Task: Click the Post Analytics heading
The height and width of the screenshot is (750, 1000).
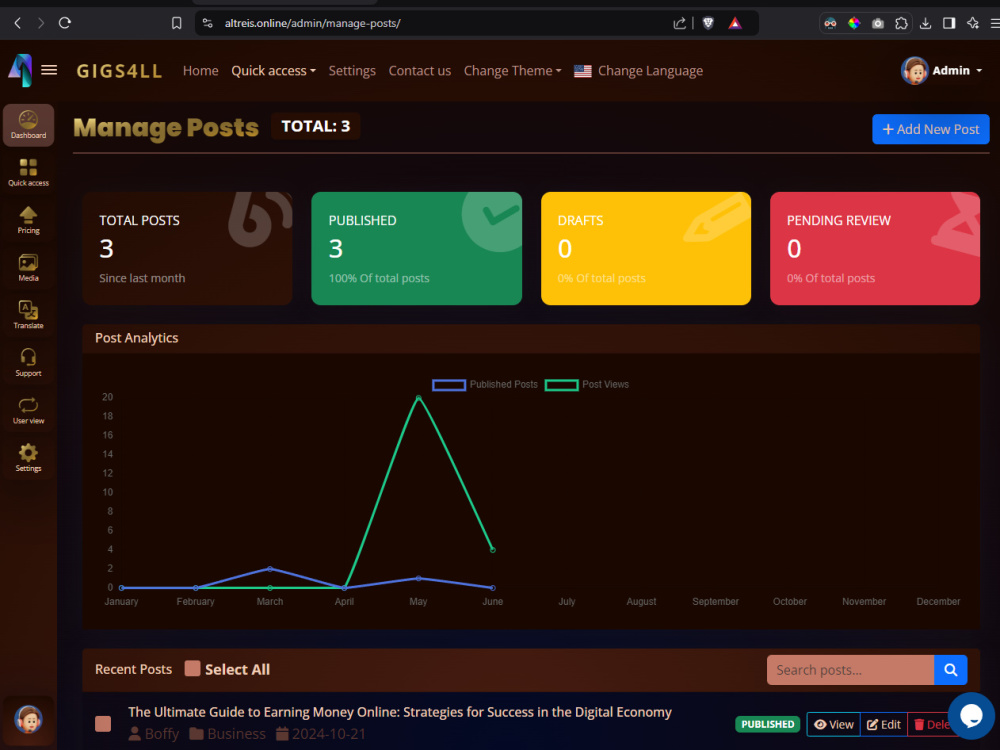Action: click(x=136, y=338)
